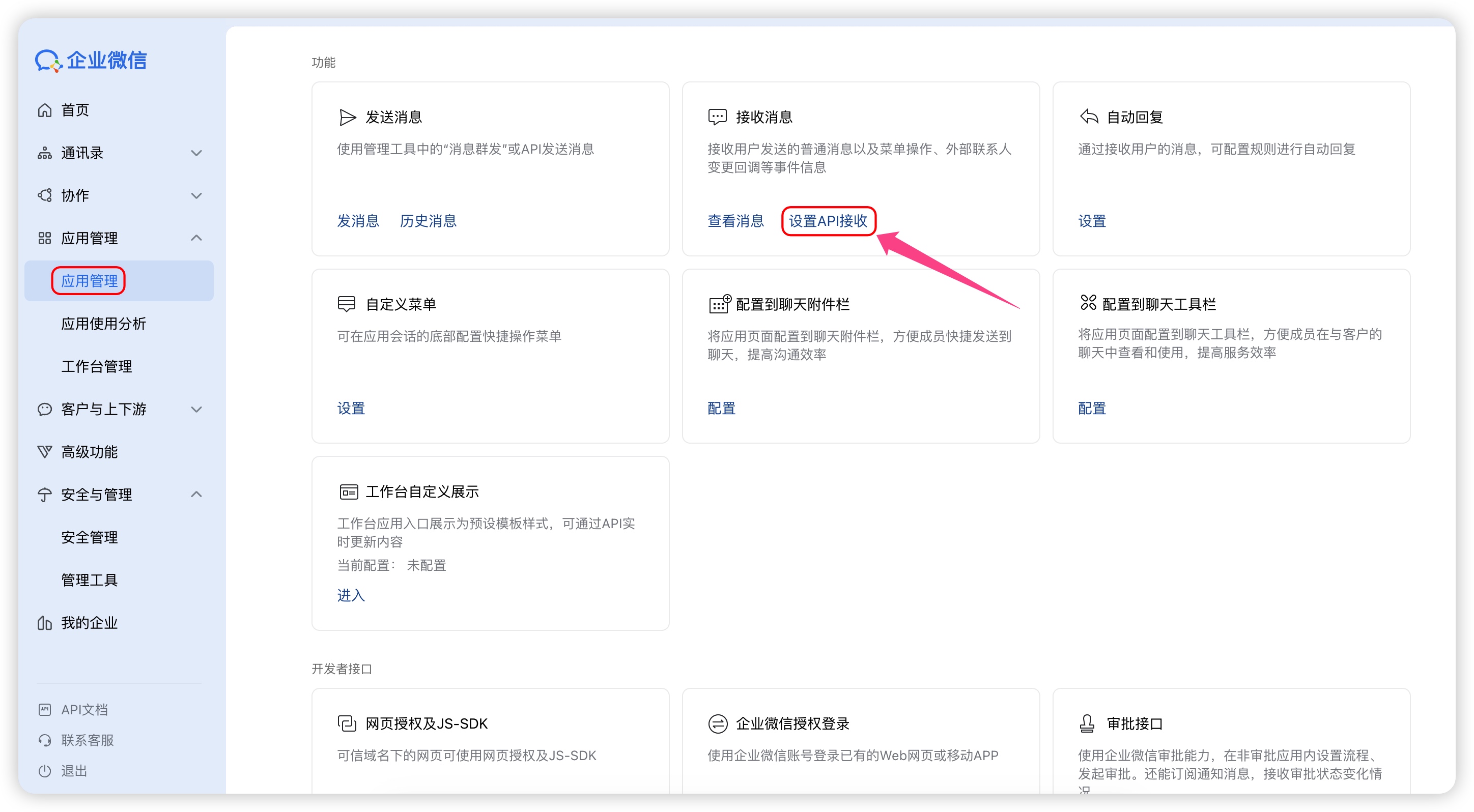1474x812 pixels.
Task: Click the 配置到聊天工具栏 icon
Action: (1088, 302)
